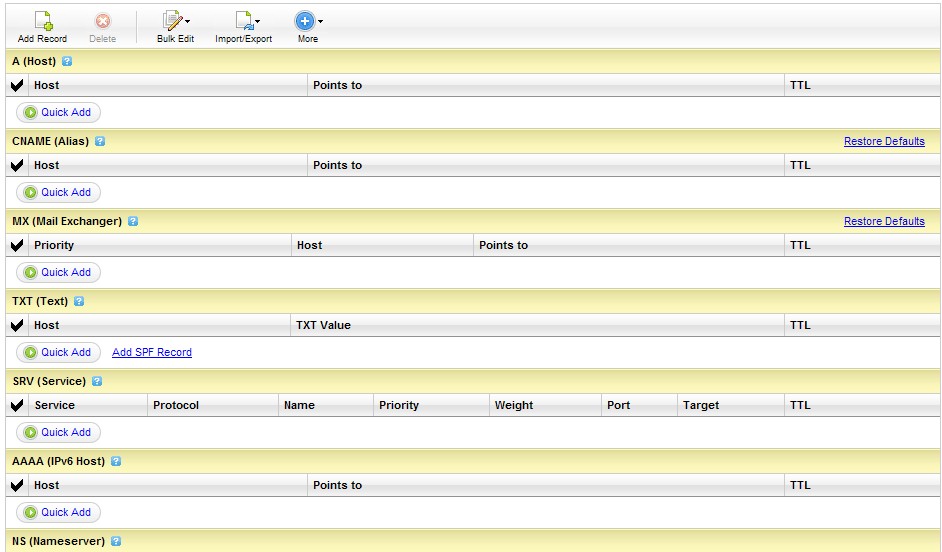The width and height of the screenshot is (942, 552).
Task: Quick Add a record under TXT (Text)
Action: [58, 352]
